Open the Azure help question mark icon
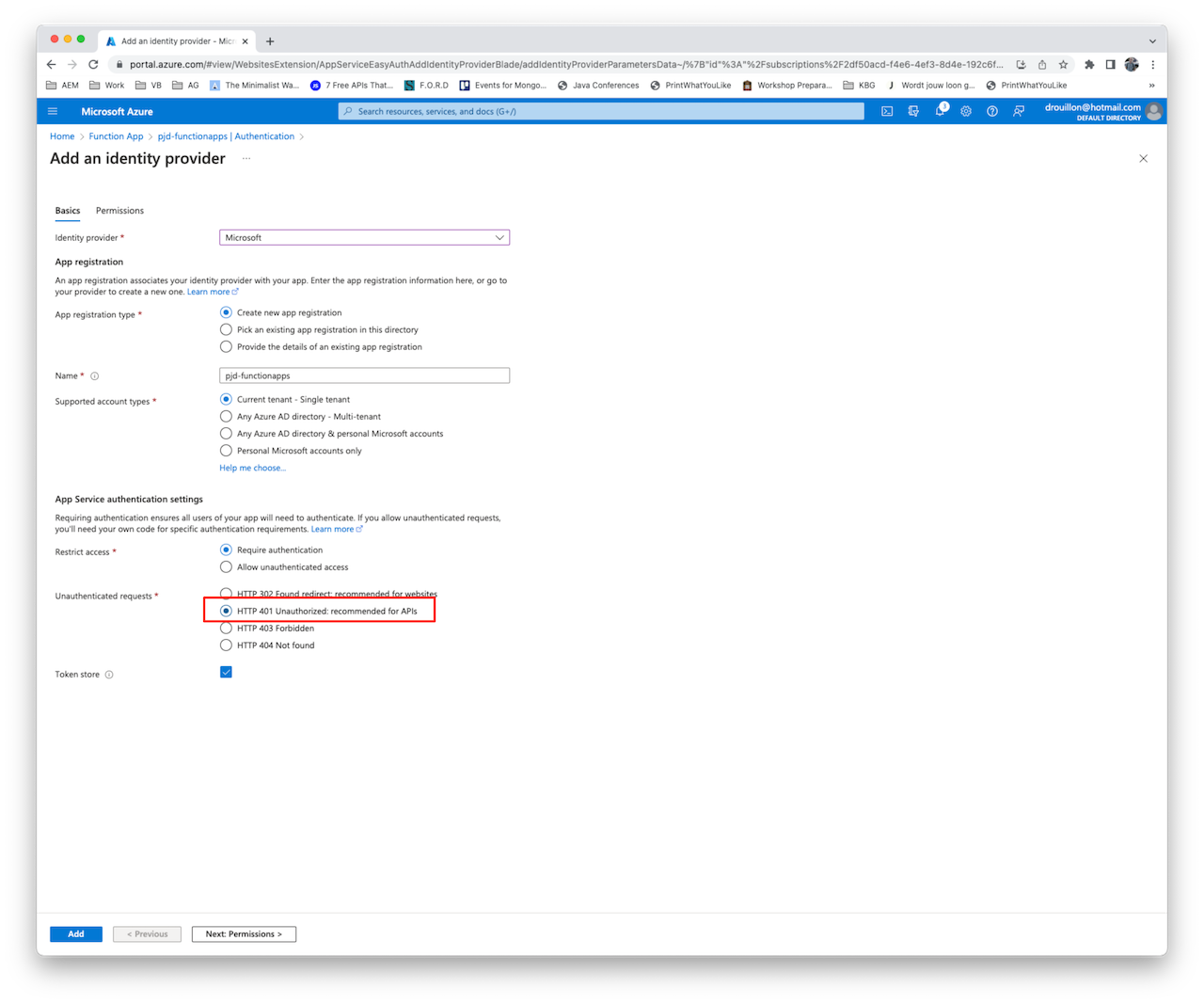Viewport: 1204px width, 1004px height. 992,111
